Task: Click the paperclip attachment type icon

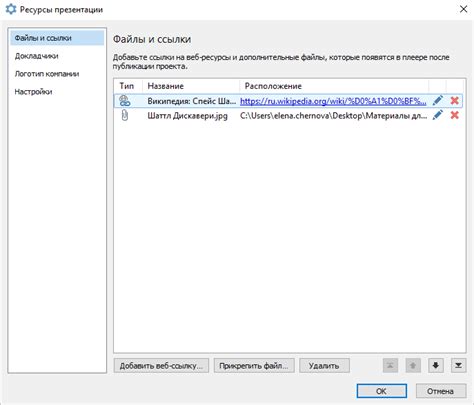Action: click(x=125, y=115)
